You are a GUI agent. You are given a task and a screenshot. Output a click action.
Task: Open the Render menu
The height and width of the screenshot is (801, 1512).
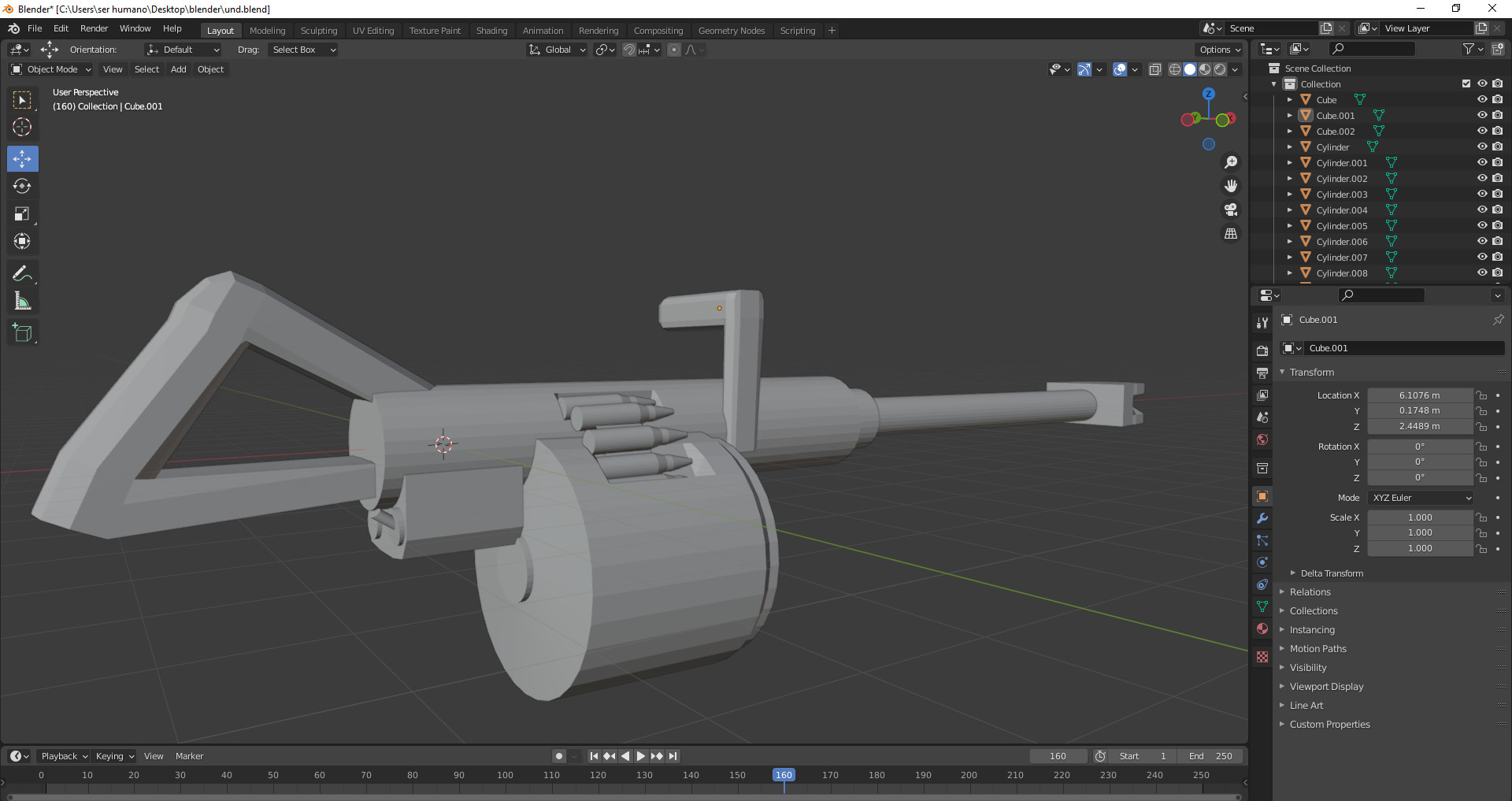[94, 28]
